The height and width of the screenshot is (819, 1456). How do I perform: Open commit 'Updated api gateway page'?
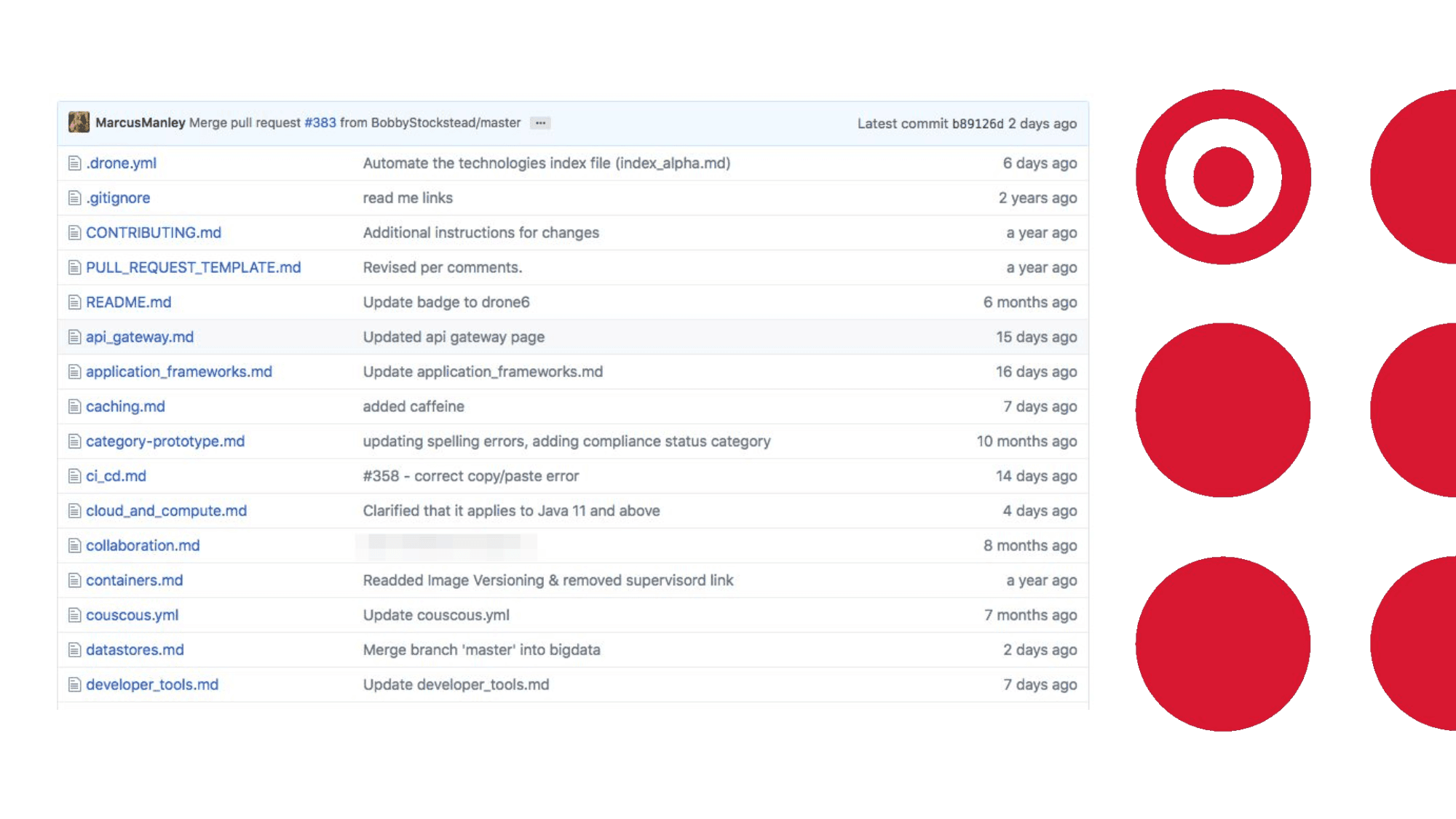[x=454, y=337]
